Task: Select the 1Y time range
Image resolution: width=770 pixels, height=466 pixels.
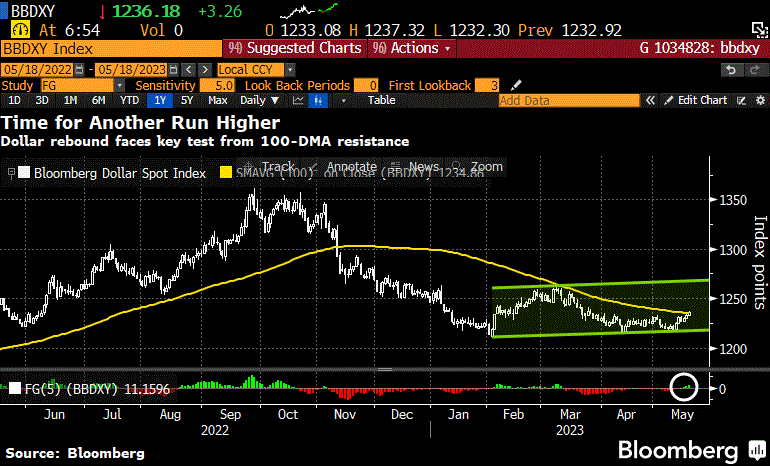Action: point(160,101)
